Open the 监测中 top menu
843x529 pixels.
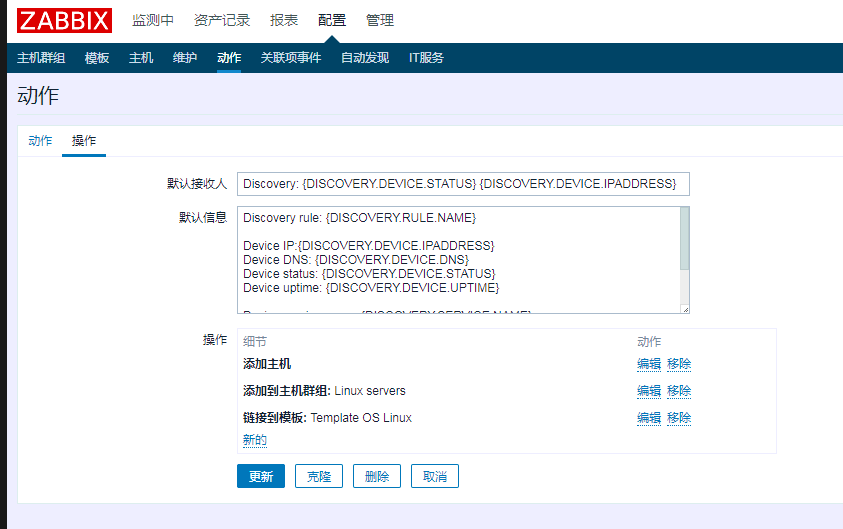pos(153,20)
